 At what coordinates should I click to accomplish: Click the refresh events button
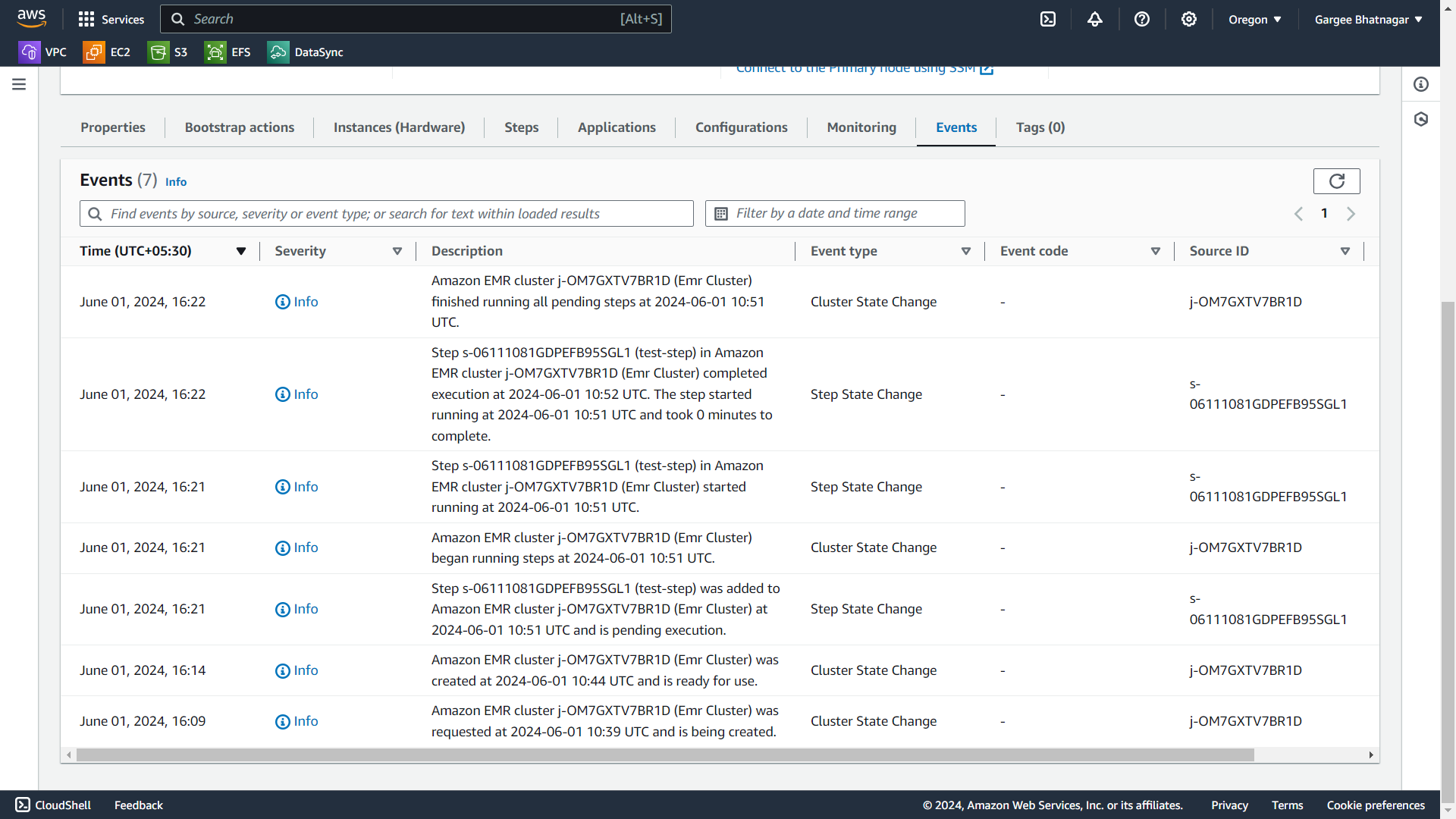[x=1336, y=181]
